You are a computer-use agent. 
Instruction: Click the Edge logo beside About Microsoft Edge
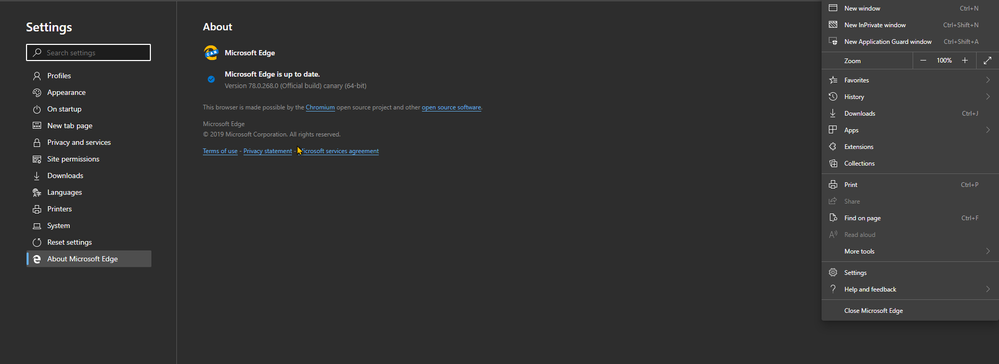37,259
